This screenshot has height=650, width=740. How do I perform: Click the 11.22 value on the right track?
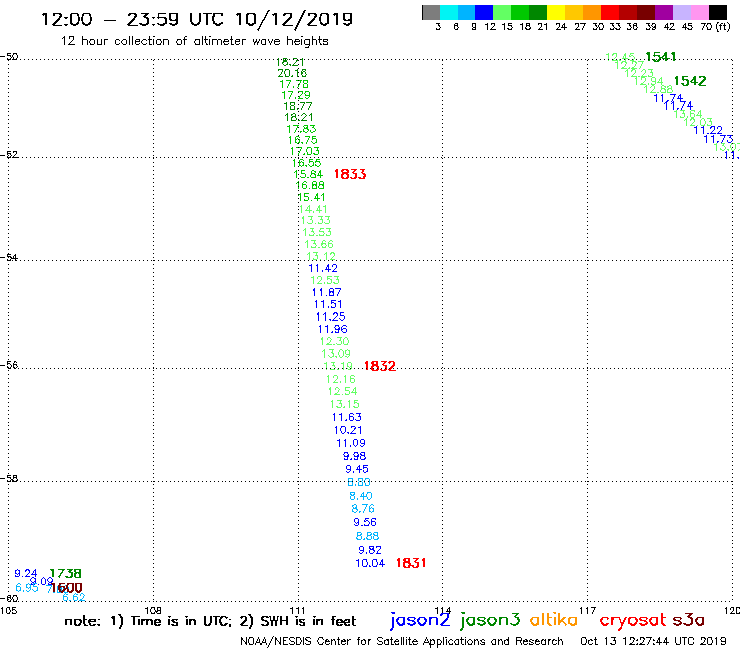pyautogui.click(x=708, y=130)
